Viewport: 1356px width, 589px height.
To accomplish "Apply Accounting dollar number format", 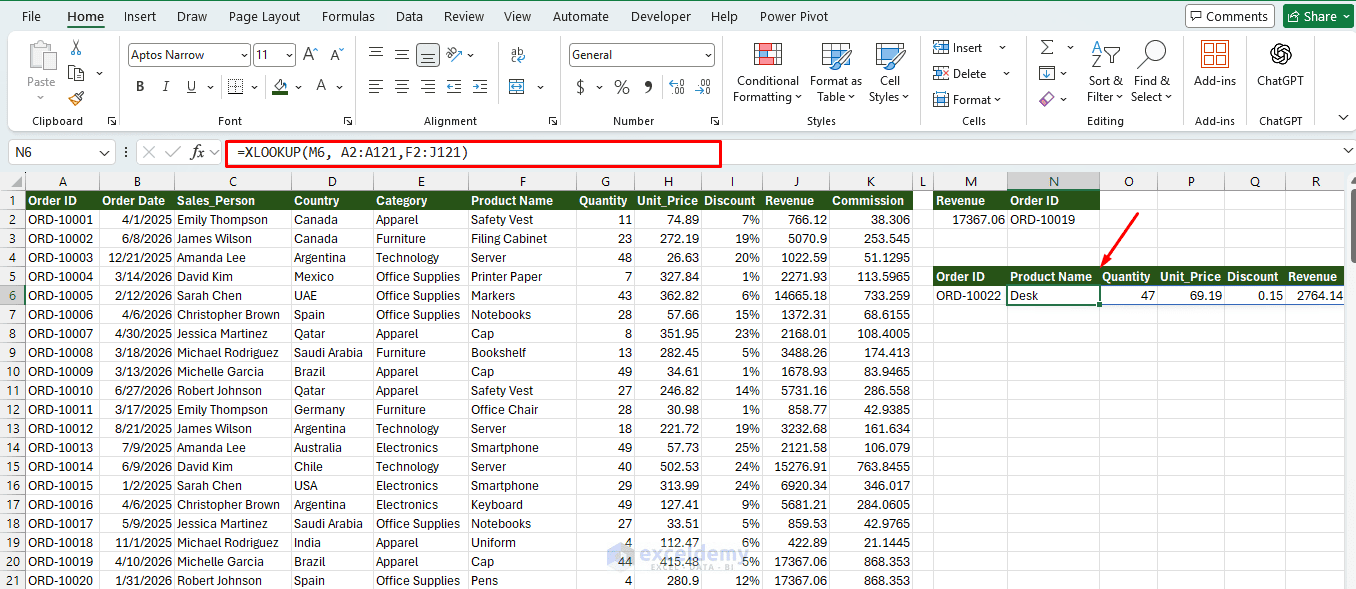I will pos(580,87).
